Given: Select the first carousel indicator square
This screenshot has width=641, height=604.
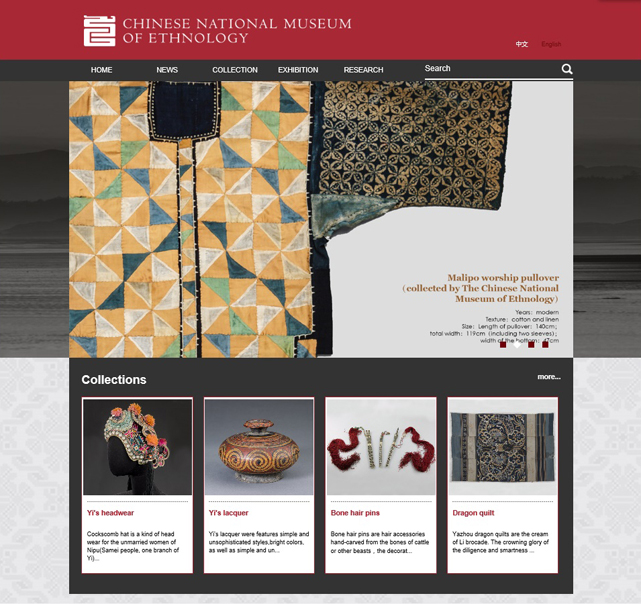Looking at the screenshot, I should [x=503, y=345].
